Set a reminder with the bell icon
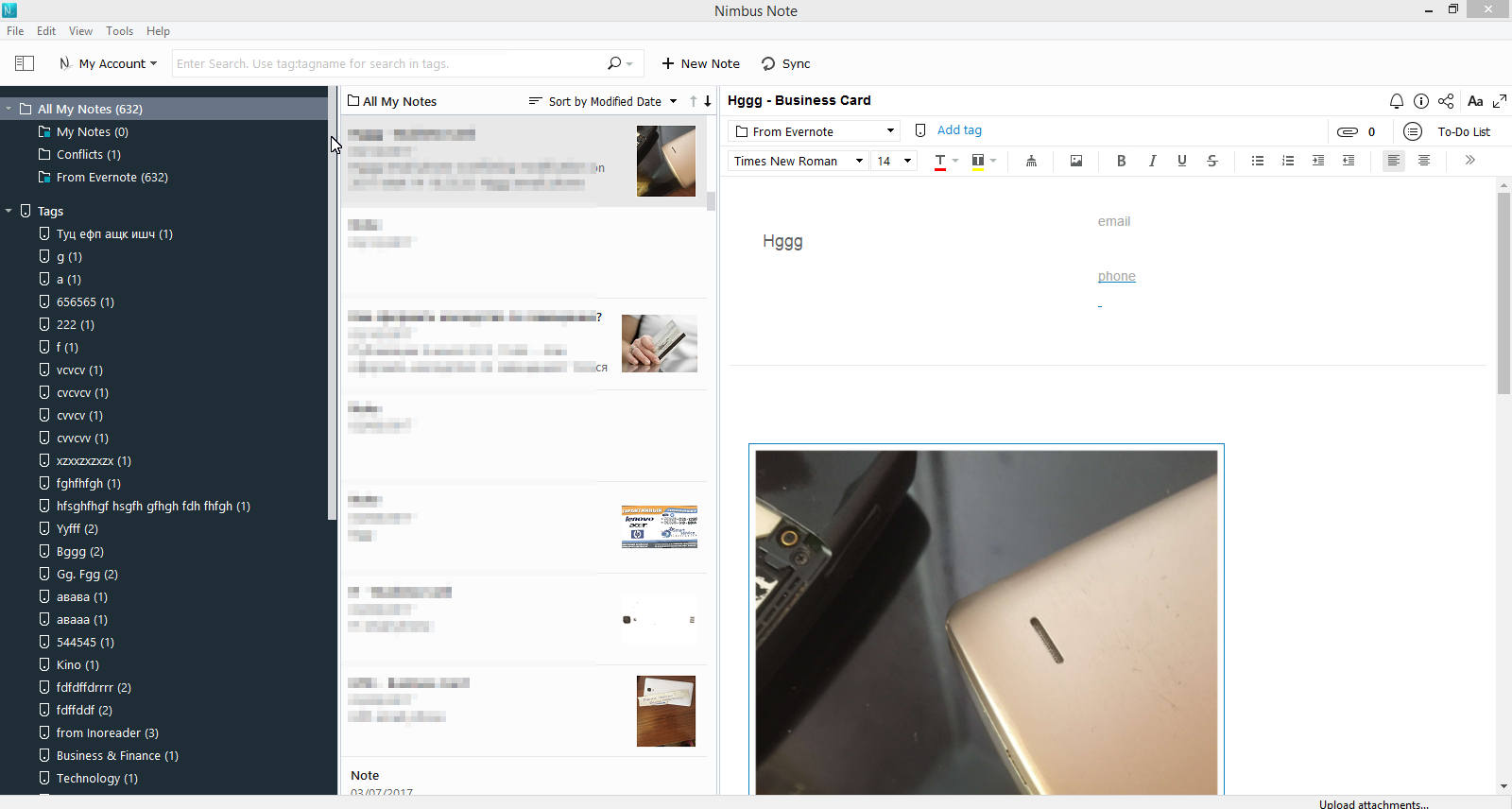The height and width of the screenshot is (809, 1512). coord(1396,101)
